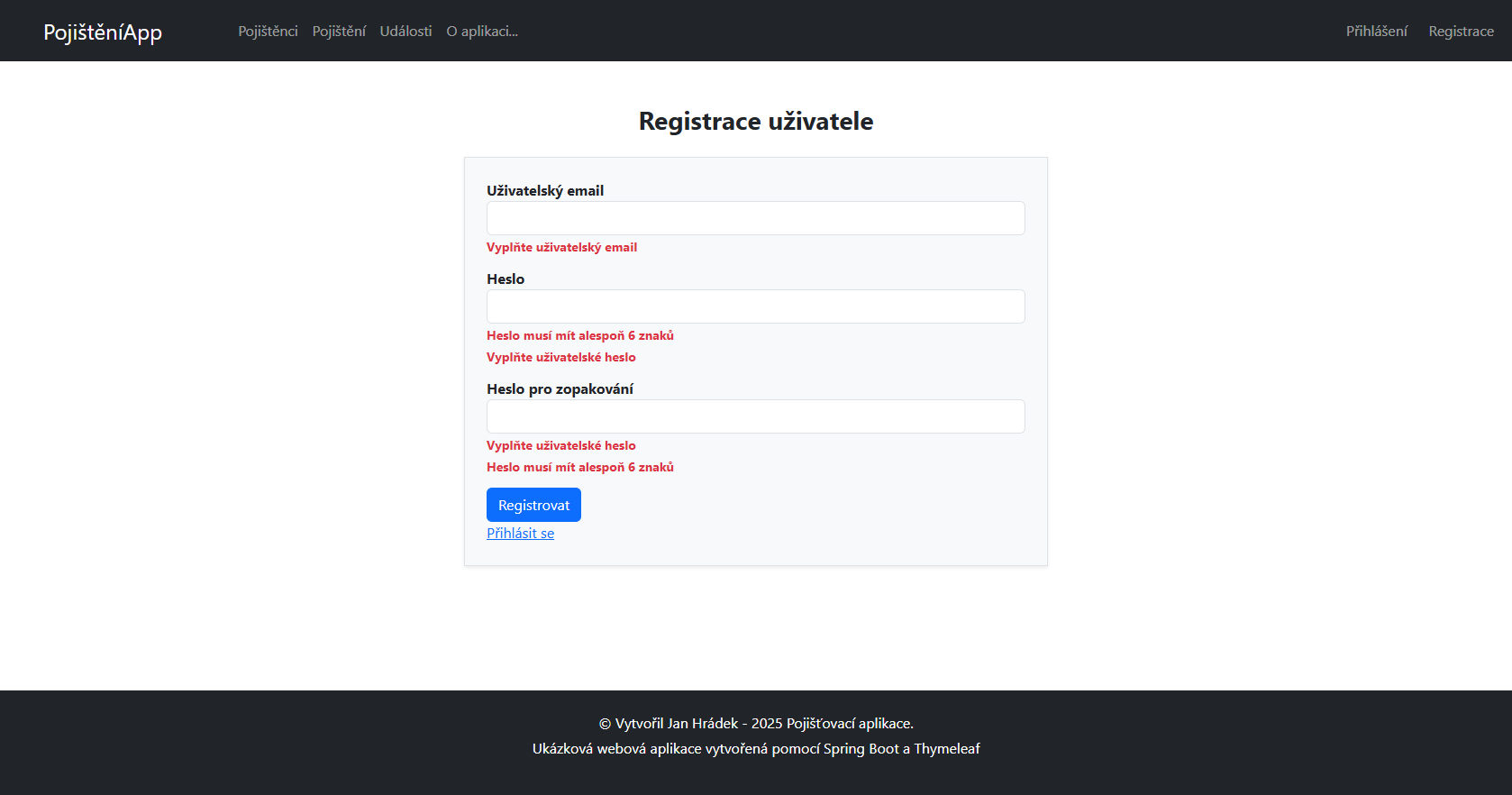
Task: Click the Heslo field label
Action: click(x=506, y=279)
